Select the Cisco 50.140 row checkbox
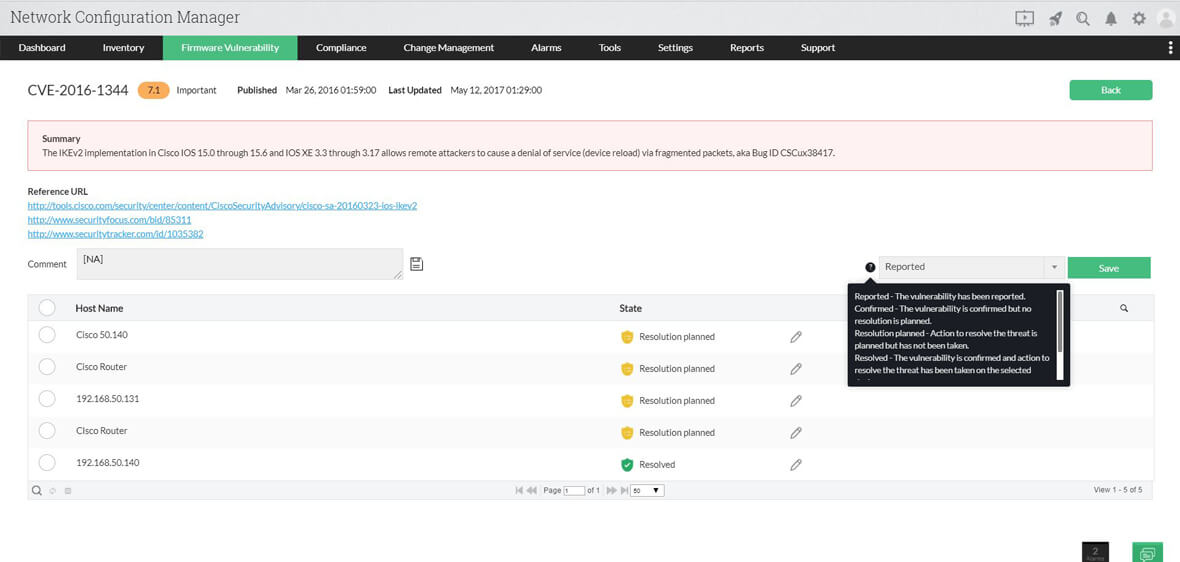Screen dimensions: 1180x562 tap(47, 336)
